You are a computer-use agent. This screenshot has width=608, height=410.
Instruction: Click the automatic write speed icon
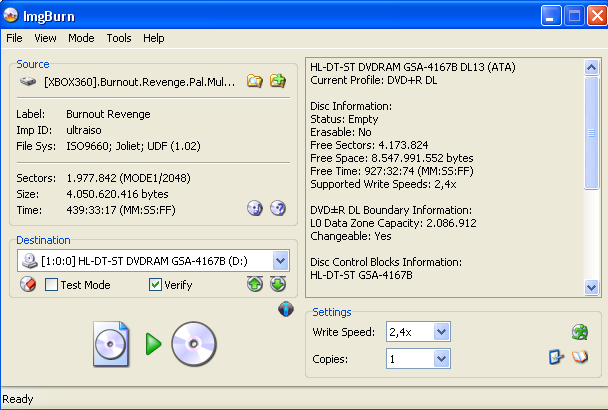[579, 332]
